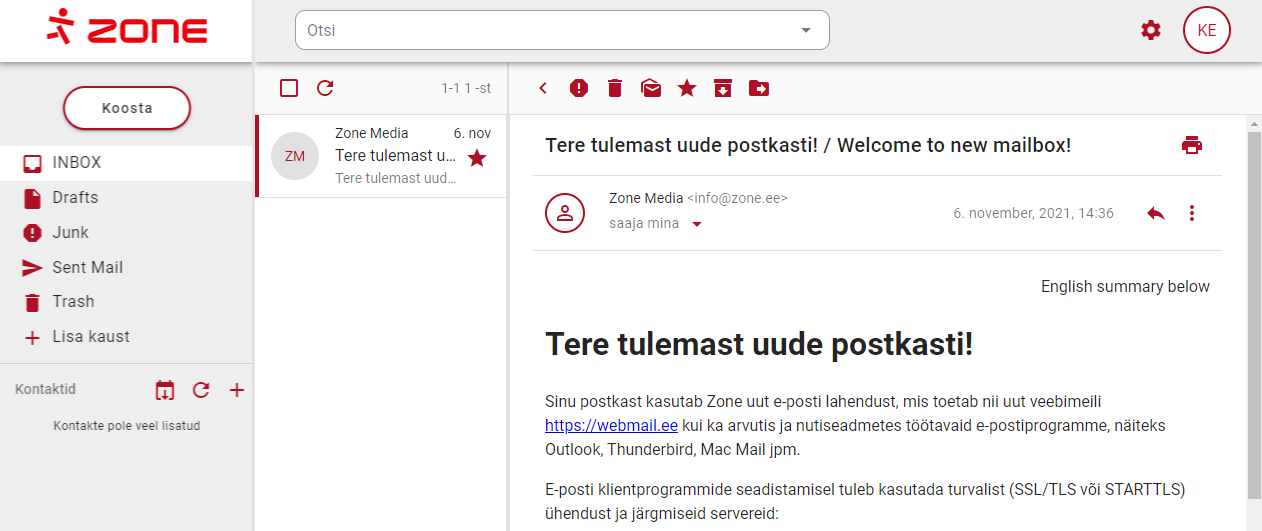The height and width of the screenshot is (531, 1262).
Task: Click the message subject heading
Action: coord(808,145)
